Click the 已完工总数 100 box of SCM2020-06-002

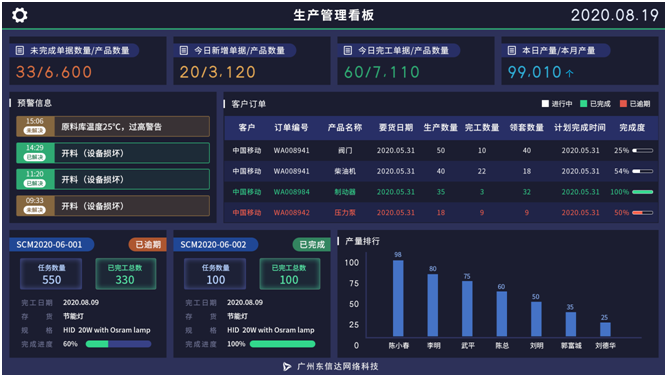click(289, 274)
